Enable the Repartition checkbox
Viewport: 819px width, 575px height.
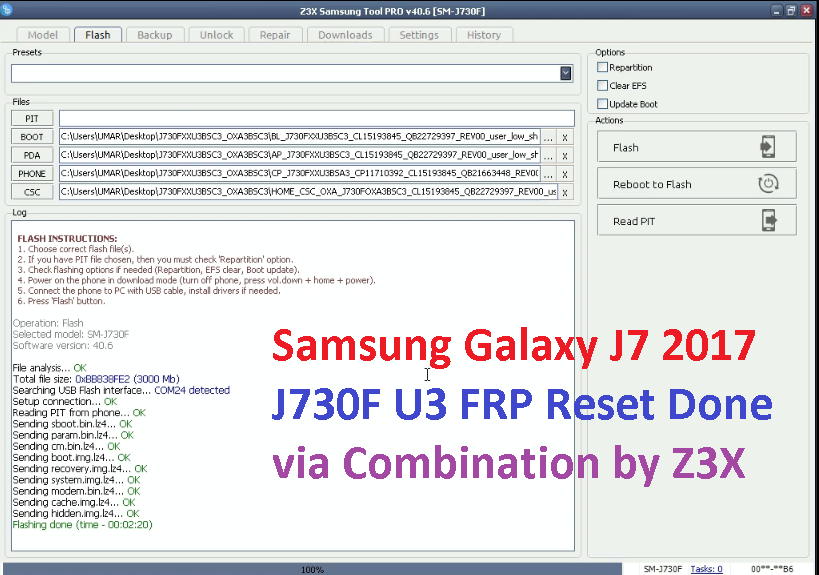pos(603,67)
